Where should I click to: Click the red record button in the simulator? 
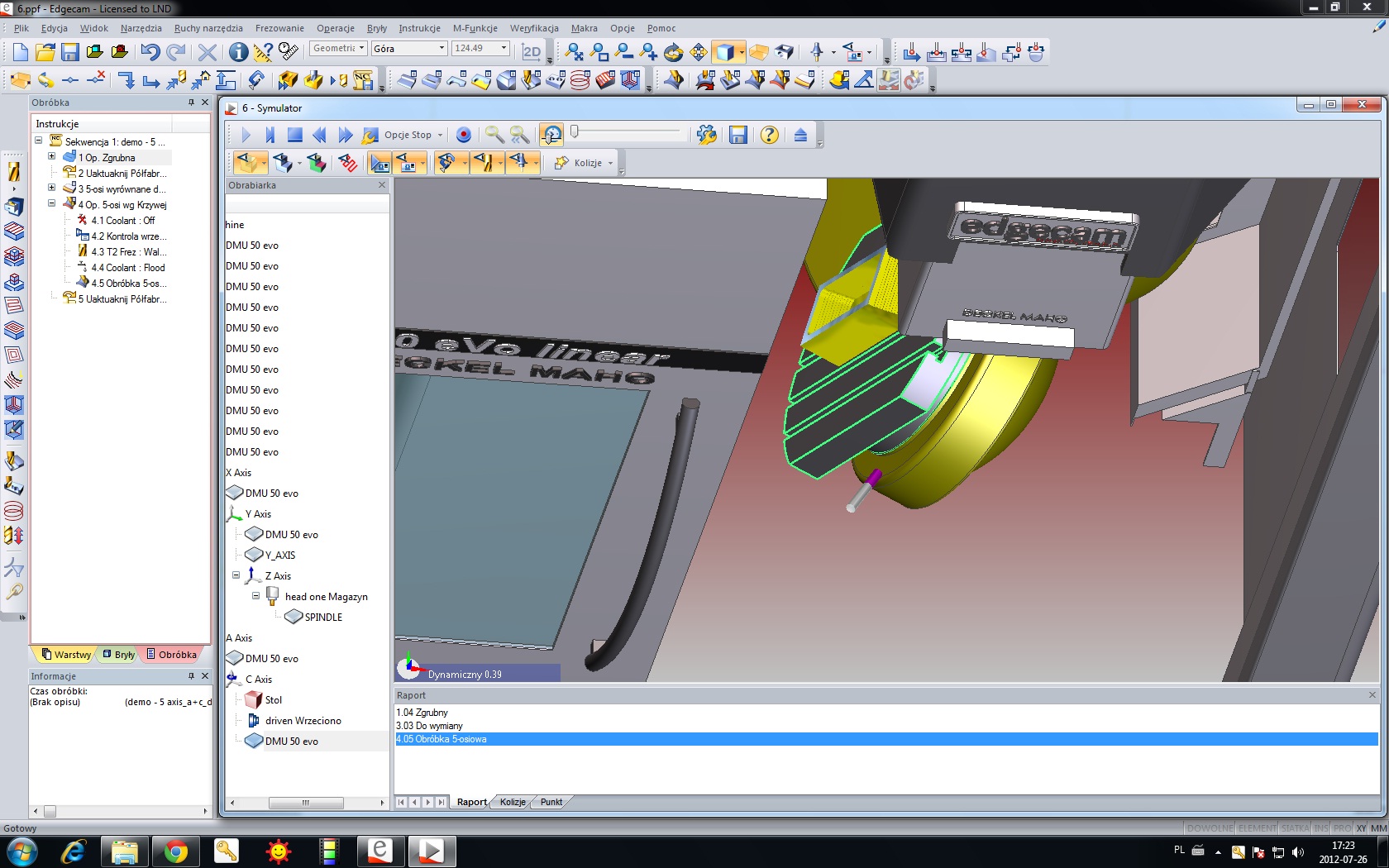464,135
